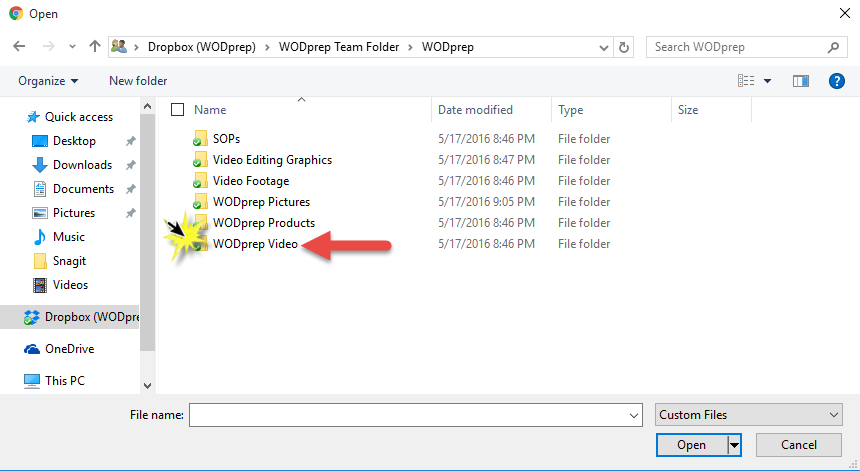Open Desktop in the navigation pane
Viewport: 860px width, 471px height.
click(74, 141)
